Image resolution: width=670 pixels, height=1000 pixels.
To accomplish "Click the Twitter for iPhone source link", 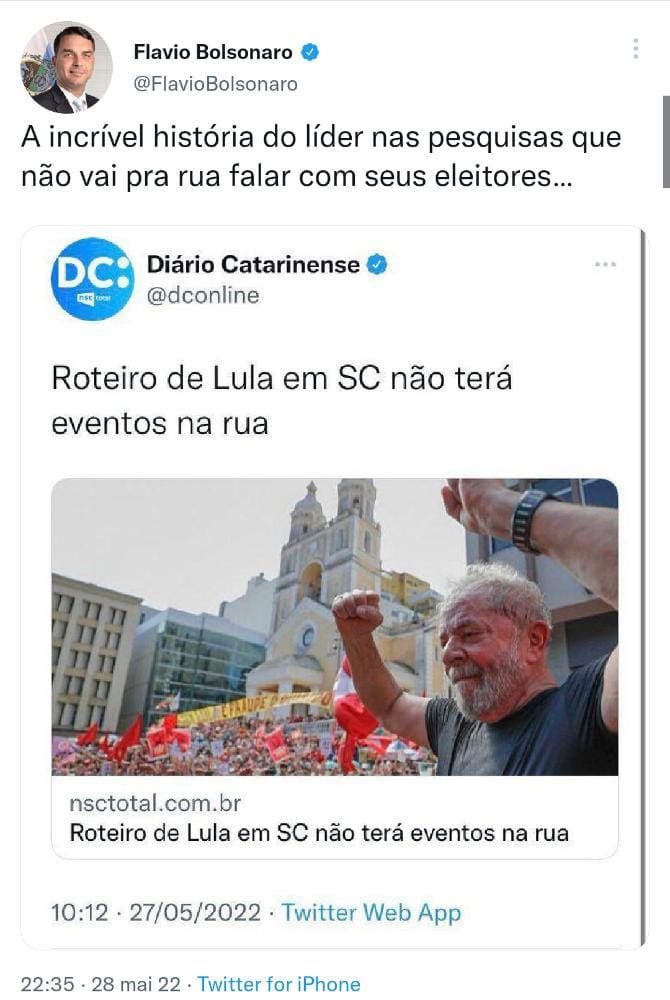I will click(x=279, y=984).
